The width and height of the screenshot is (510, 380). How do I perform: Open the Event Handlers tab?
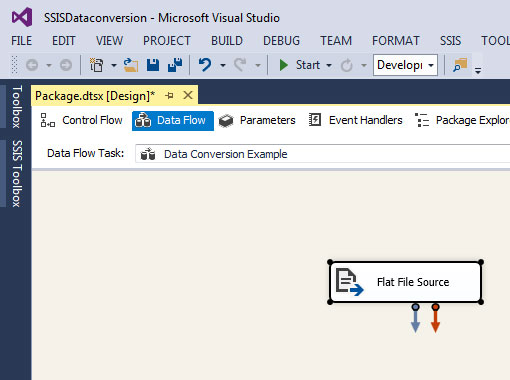tap(356, 120)
